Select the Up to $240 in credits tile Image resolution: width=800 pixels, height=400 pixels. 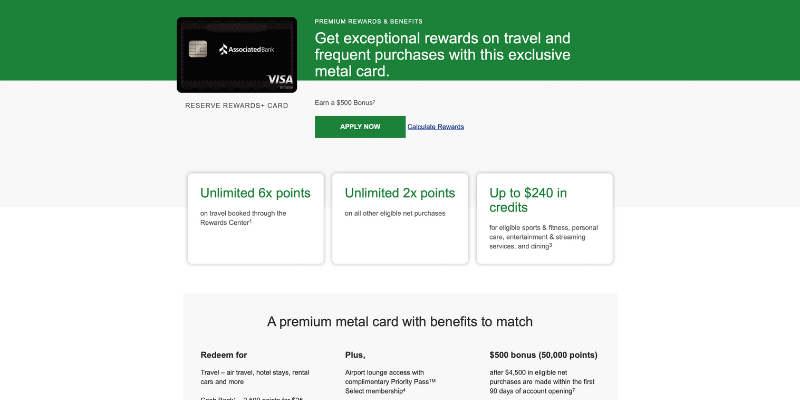tap(544, 218)
